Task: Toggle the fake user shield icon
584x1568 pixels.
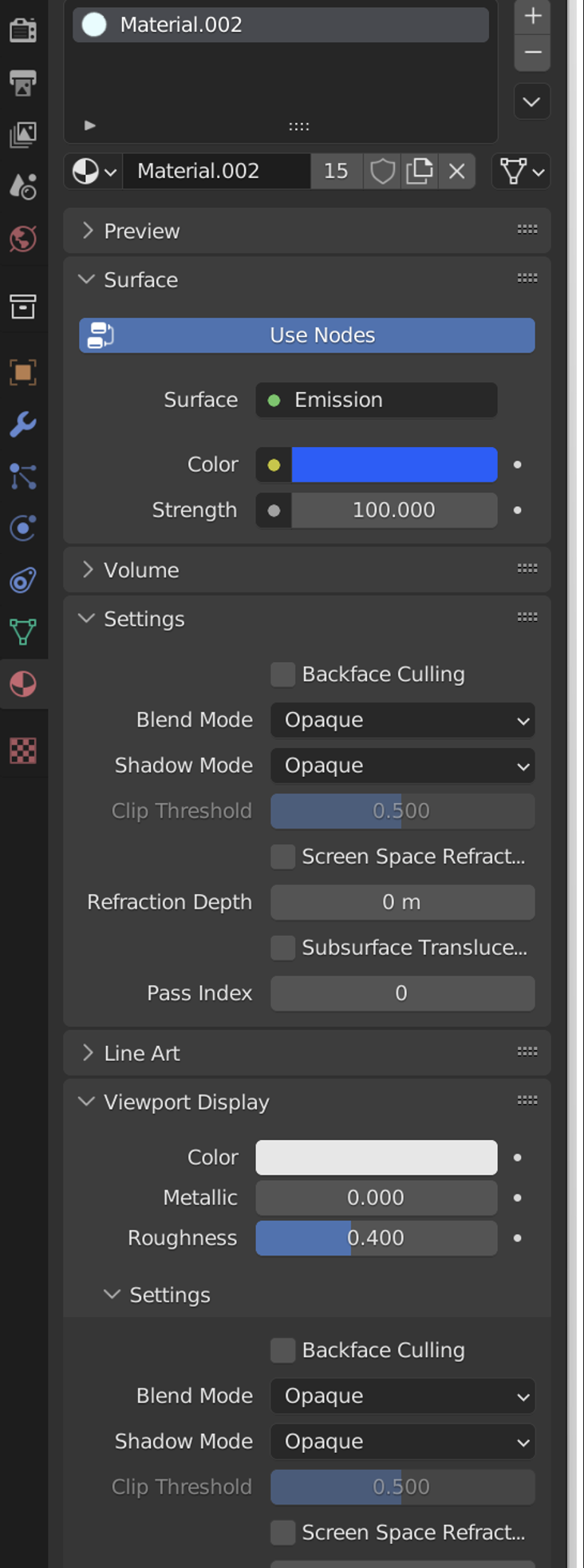Action: click(x=382, y=171)
